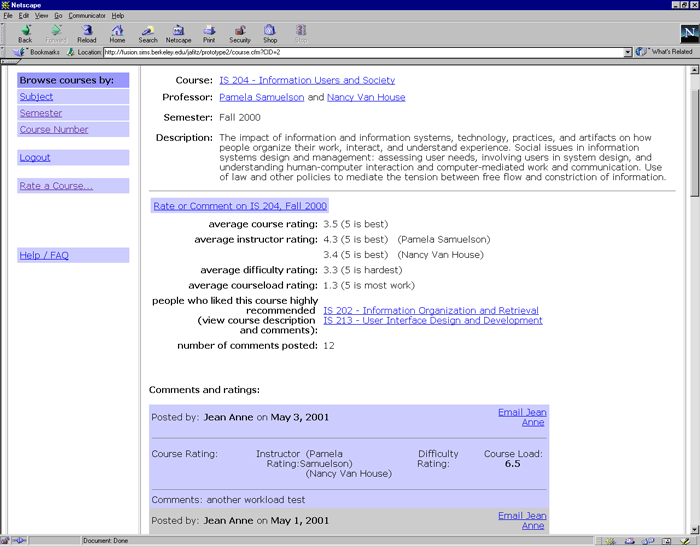Screen dimensions: 700x547
Task: Open the Help menu
Action: pyautogui.click(x=118, y=16)
